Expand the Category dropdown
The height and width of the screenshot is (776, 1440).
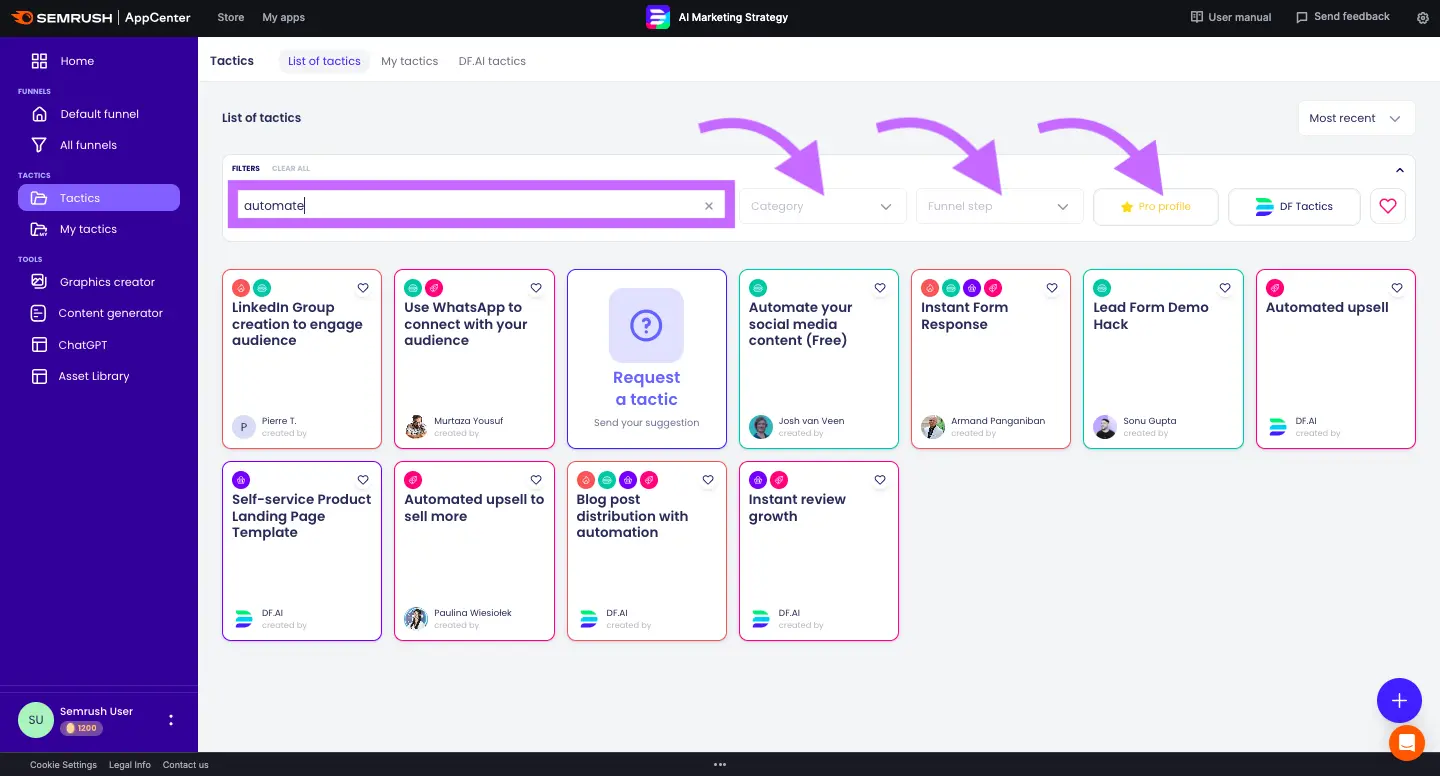821,206
